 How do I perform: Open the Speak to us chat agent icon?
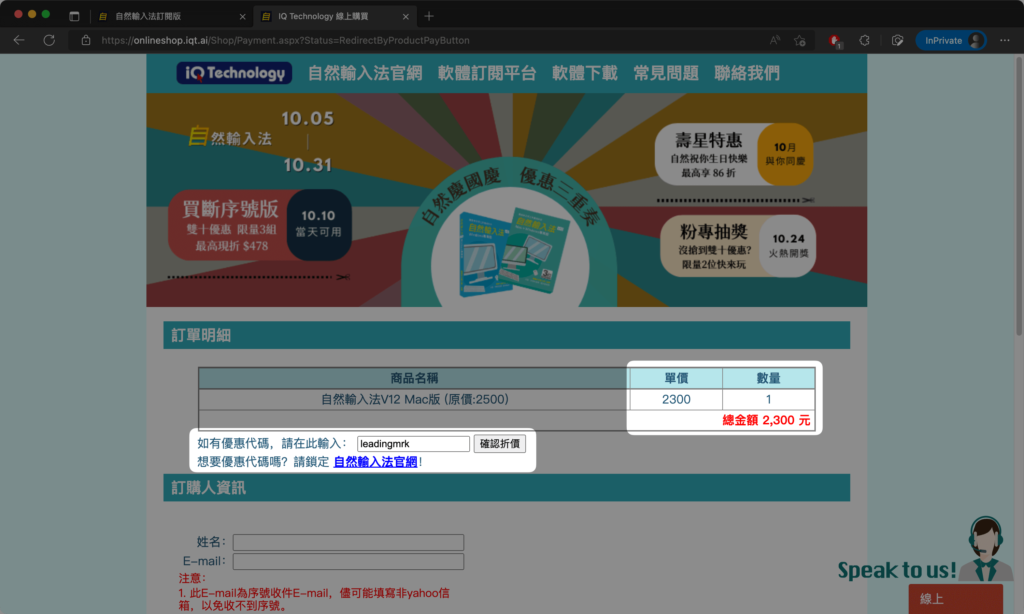(x=987, y=550)
